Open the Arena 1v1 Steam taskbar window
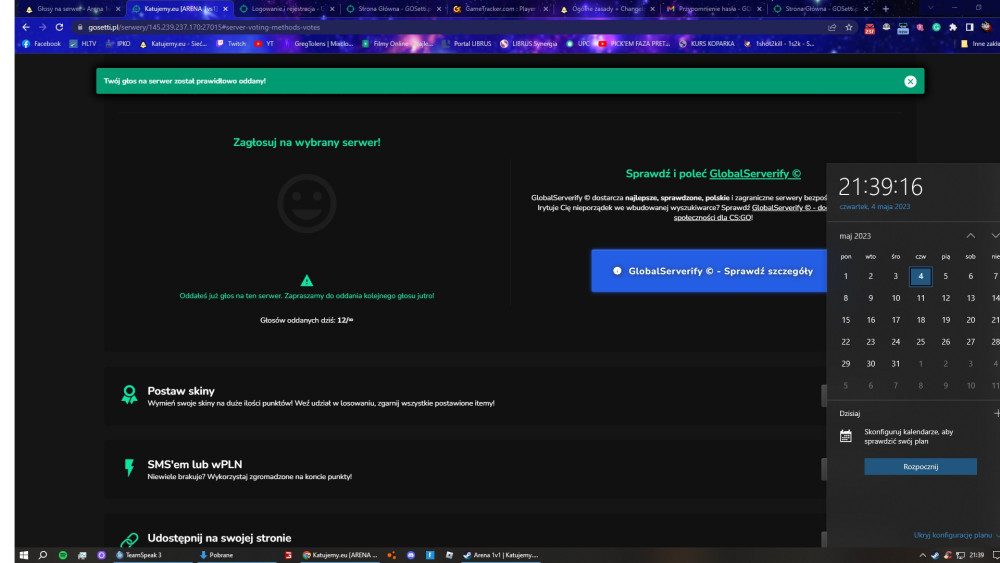Image resolution: width=1000 pixels, height=563 pixels. 501,555
